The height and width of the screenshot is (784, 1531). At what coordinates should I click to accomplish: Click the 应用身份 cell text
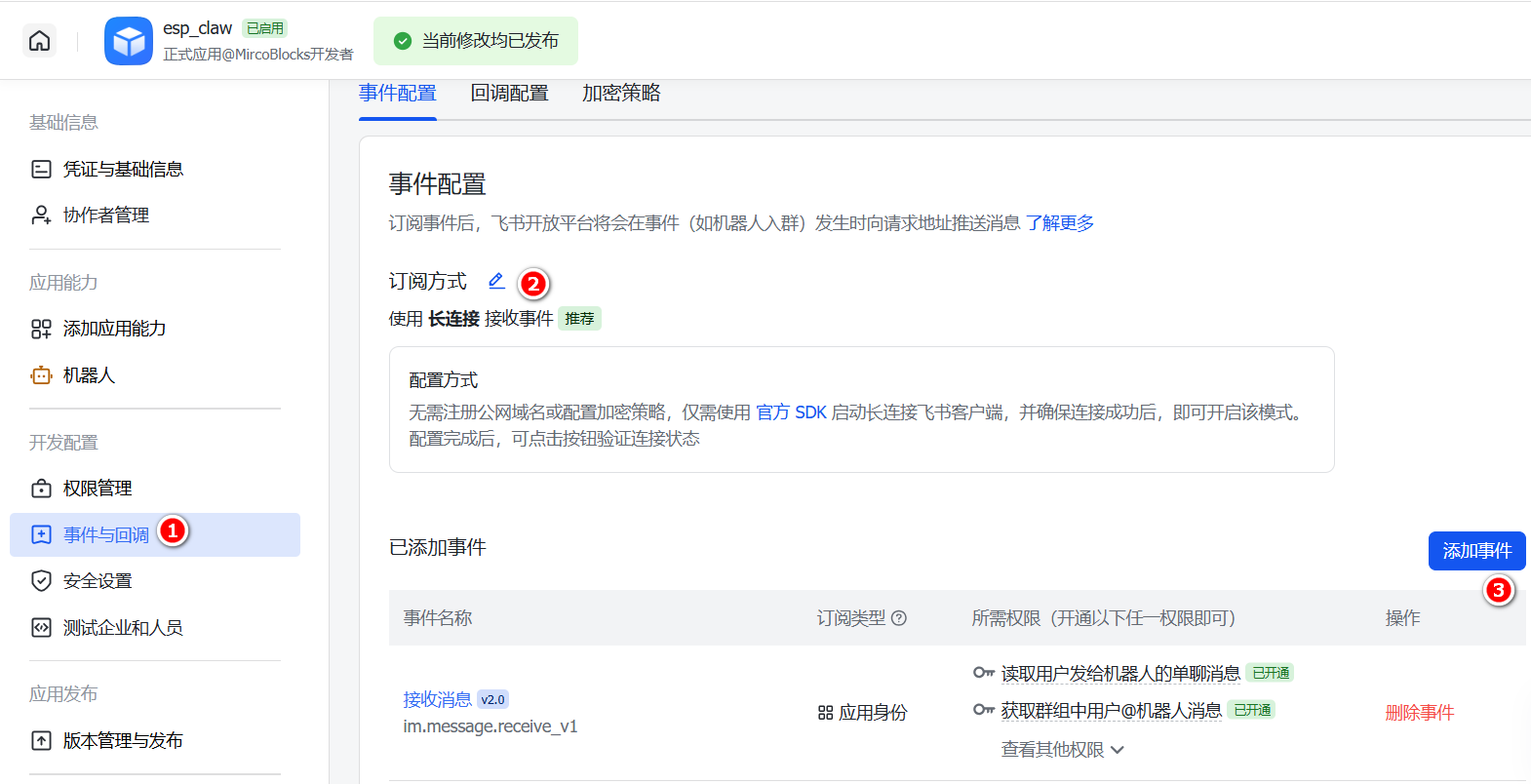873,713
